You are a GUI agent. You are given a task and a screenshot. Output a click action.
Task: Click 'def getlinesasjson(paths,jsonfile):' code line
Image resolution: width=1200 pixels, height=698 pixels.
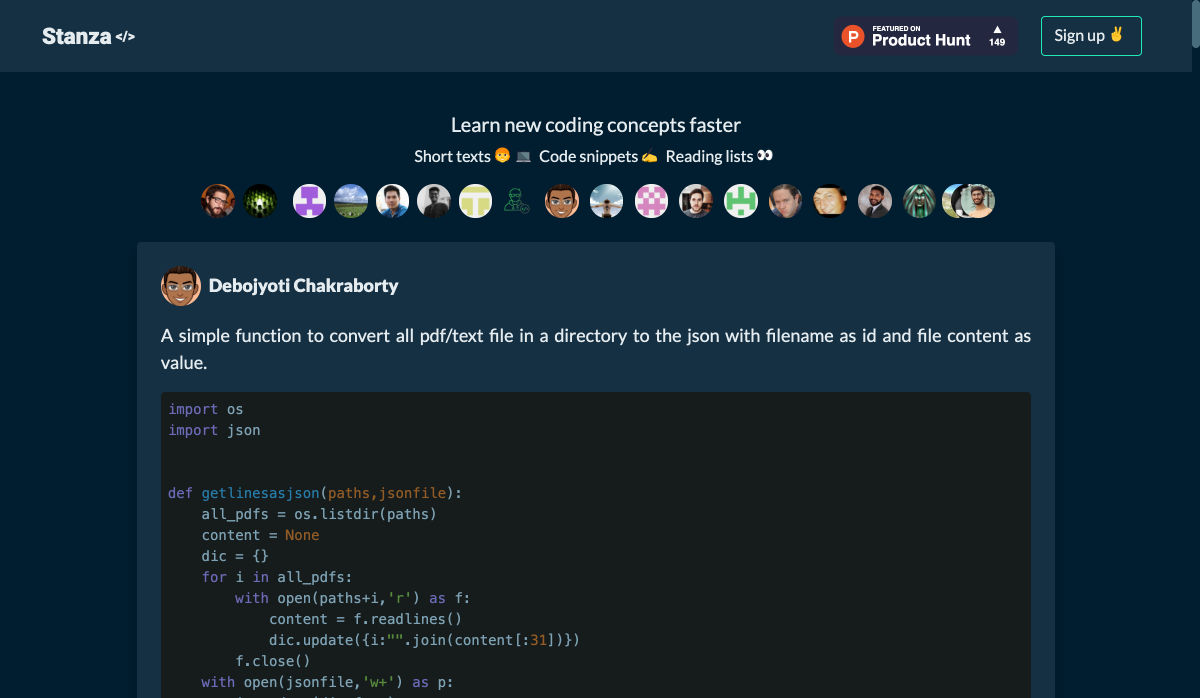pyautogui.click(x=315, y=493)
